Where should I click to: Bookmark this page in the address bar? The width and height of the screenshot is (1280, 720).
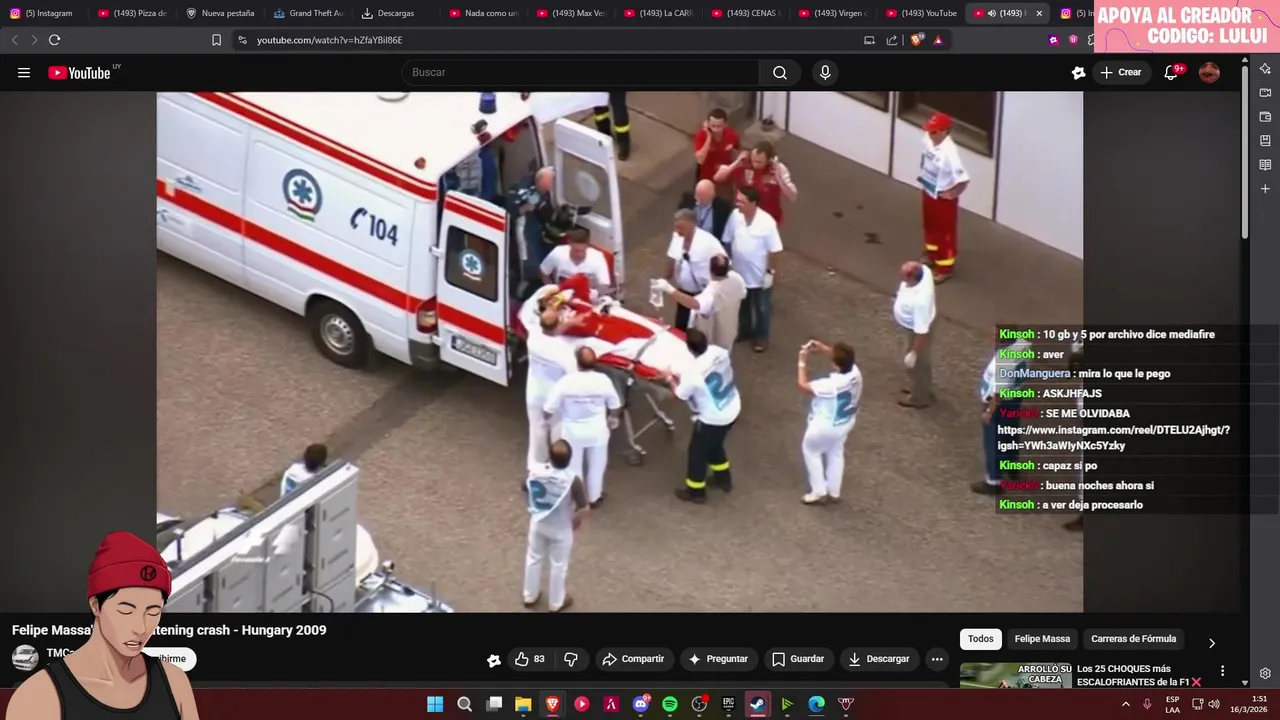216,40
